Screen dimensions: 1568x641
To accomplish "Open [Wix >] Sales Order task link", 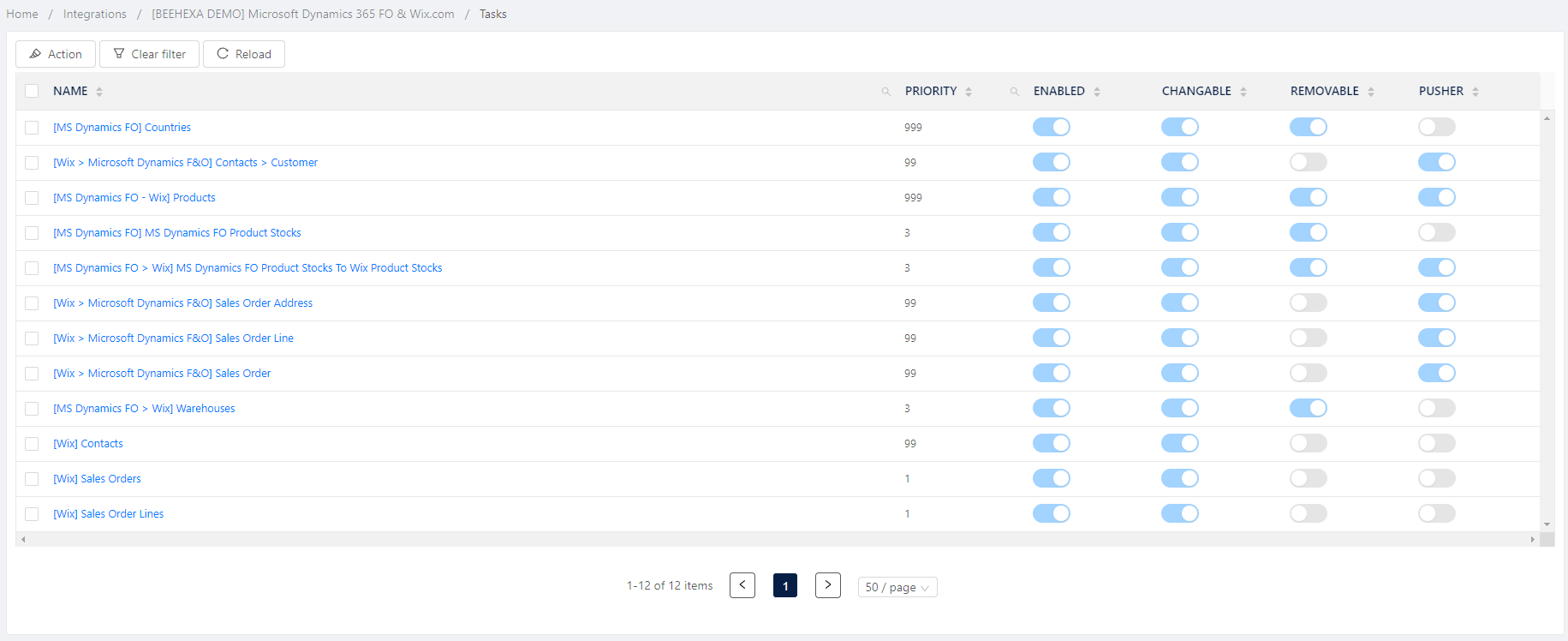I will pyautogui.click(x=162, y=374).
